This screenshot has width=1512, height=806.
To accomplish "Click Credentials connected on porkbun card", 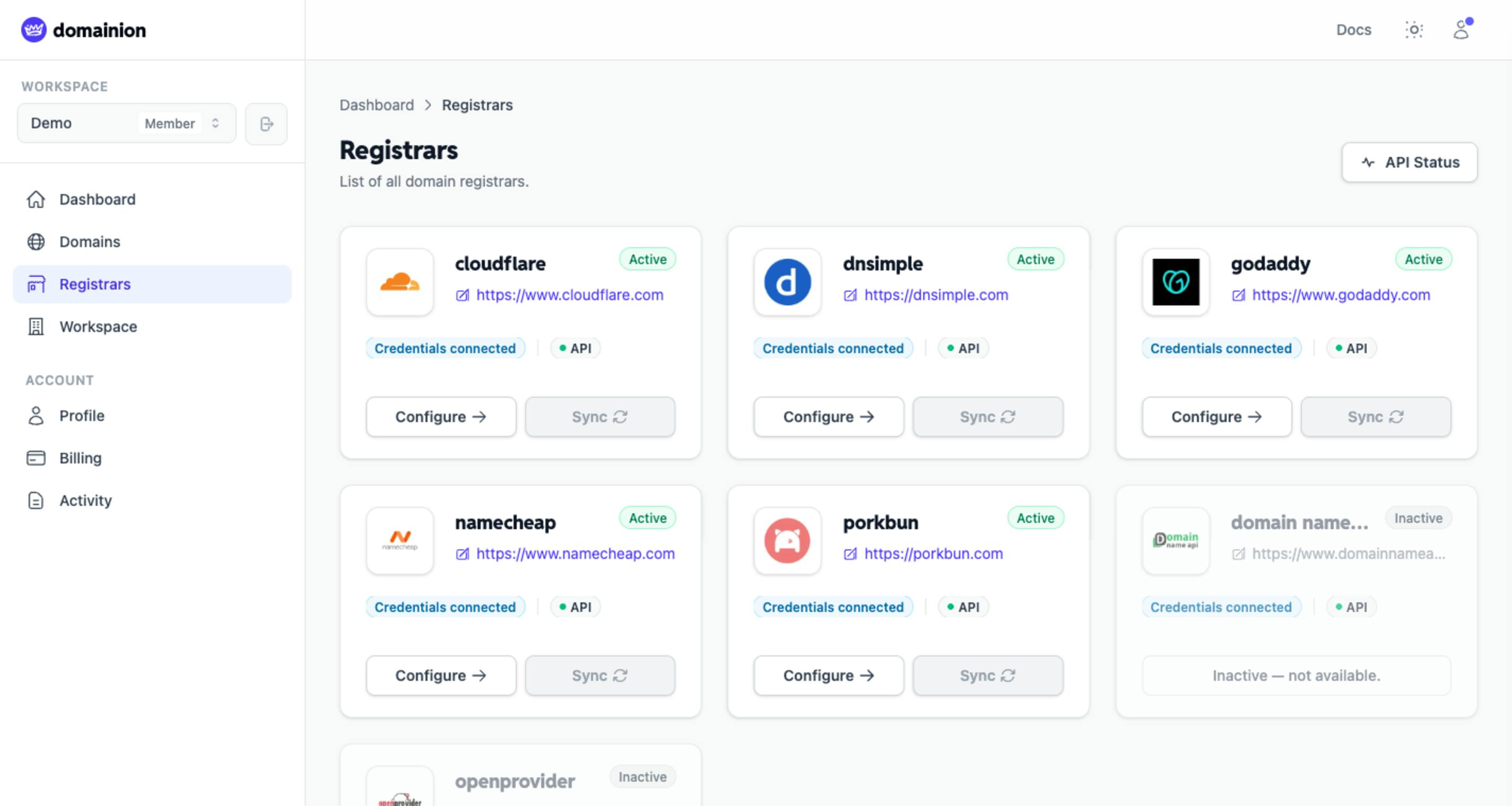I will click(x=833, y=607).
